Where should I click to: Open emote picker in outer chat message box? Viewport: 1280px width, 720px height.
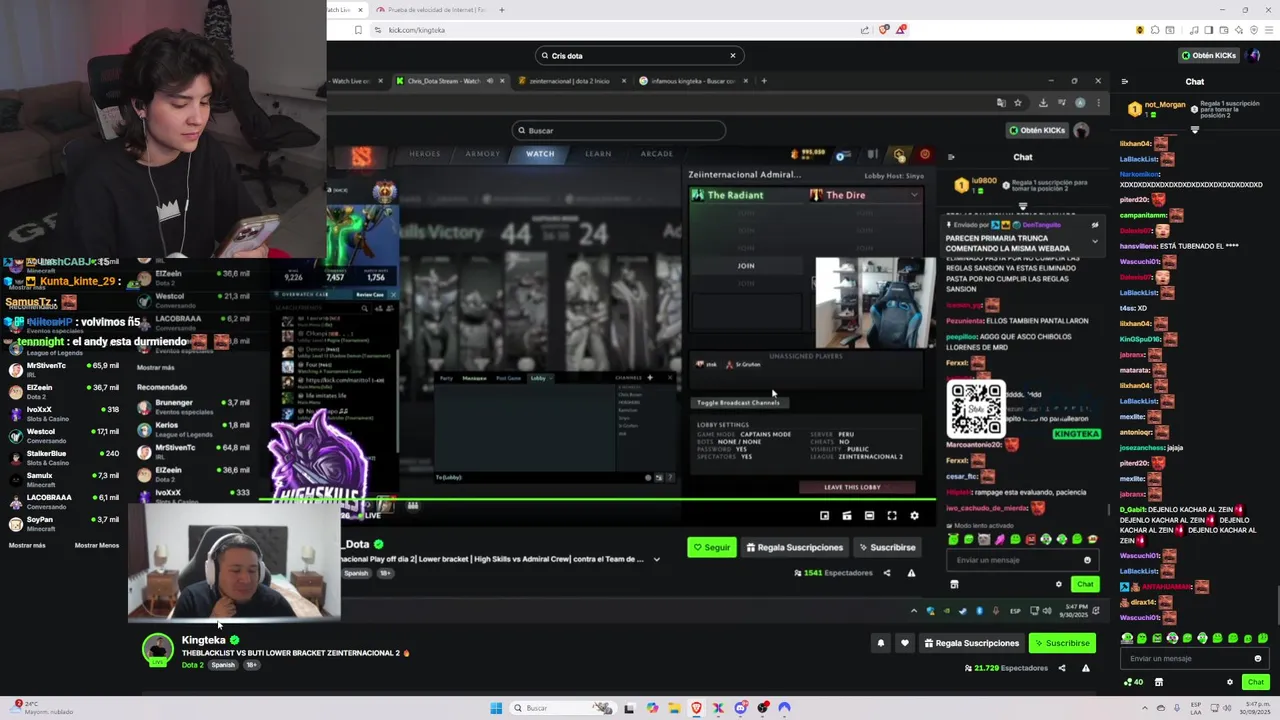1258,658
